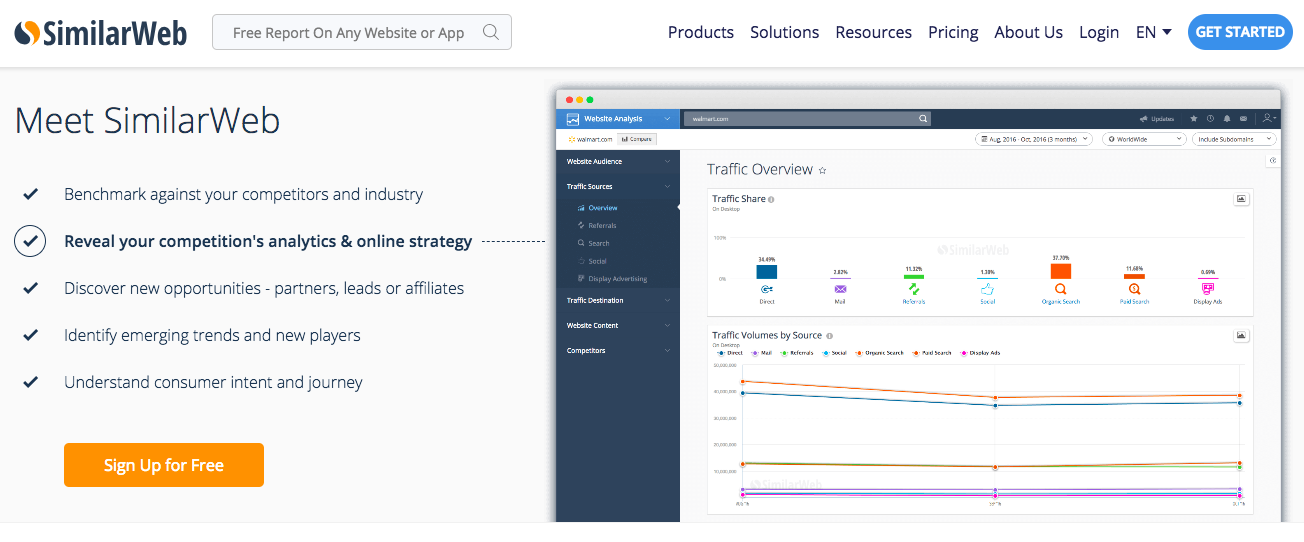The image size is (1304, 542).
Task: Click the magnifier icon in the Free Report box
Action: coord(490,32)
